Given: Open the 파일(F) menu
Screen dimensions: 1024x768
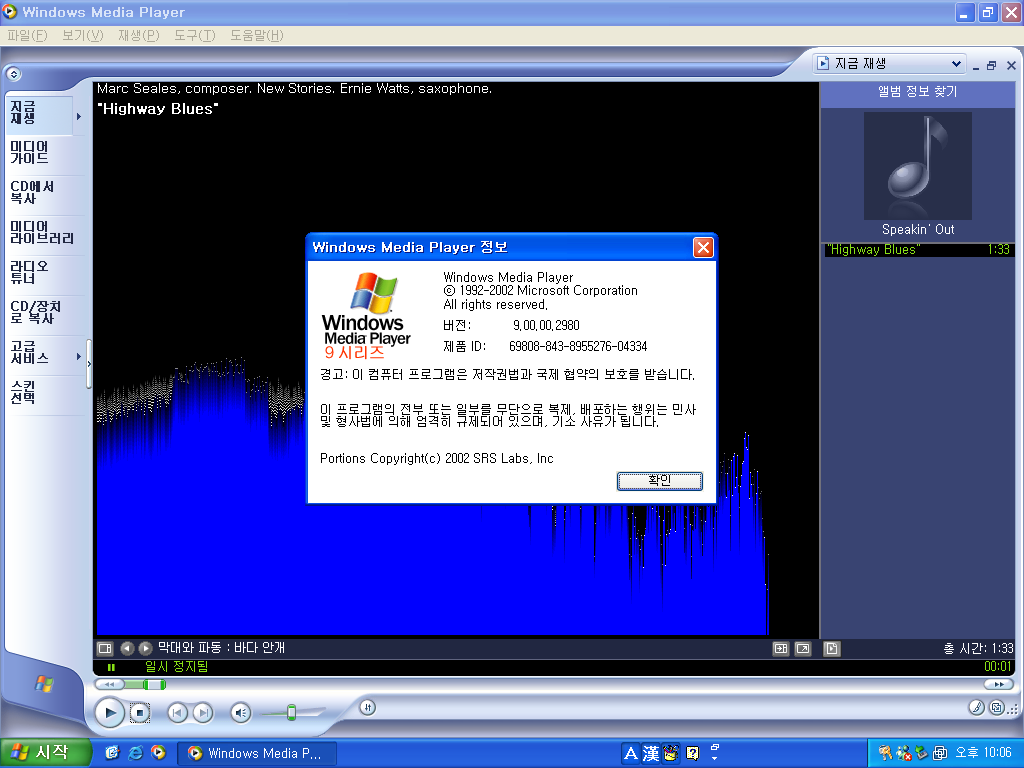Looking at the screenshot, I should click(27, 35).
